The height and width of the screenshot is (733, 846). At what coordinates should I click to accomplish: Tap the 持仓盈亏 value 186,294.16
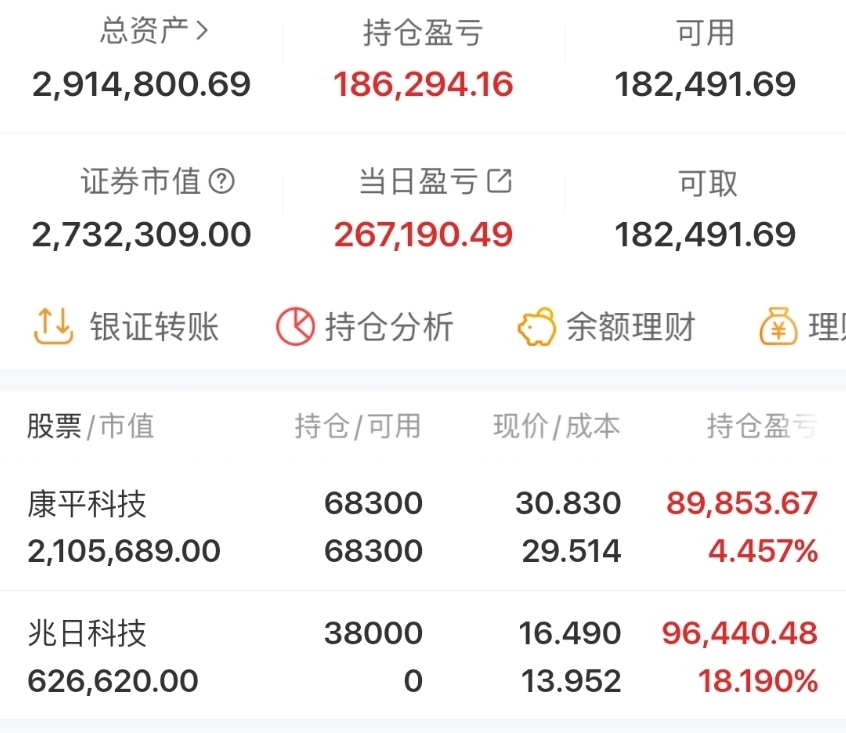click(x=423, y=85)
